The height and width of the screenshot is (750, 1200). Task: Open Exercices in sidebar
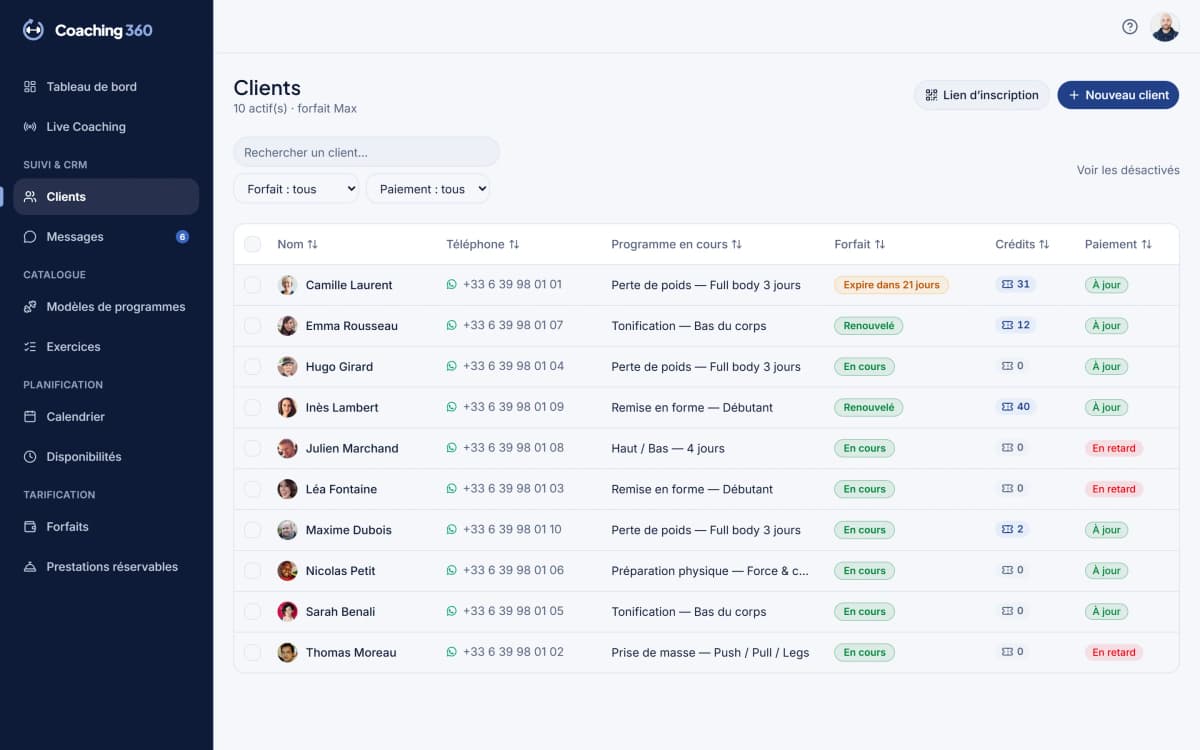pos(106,347)
